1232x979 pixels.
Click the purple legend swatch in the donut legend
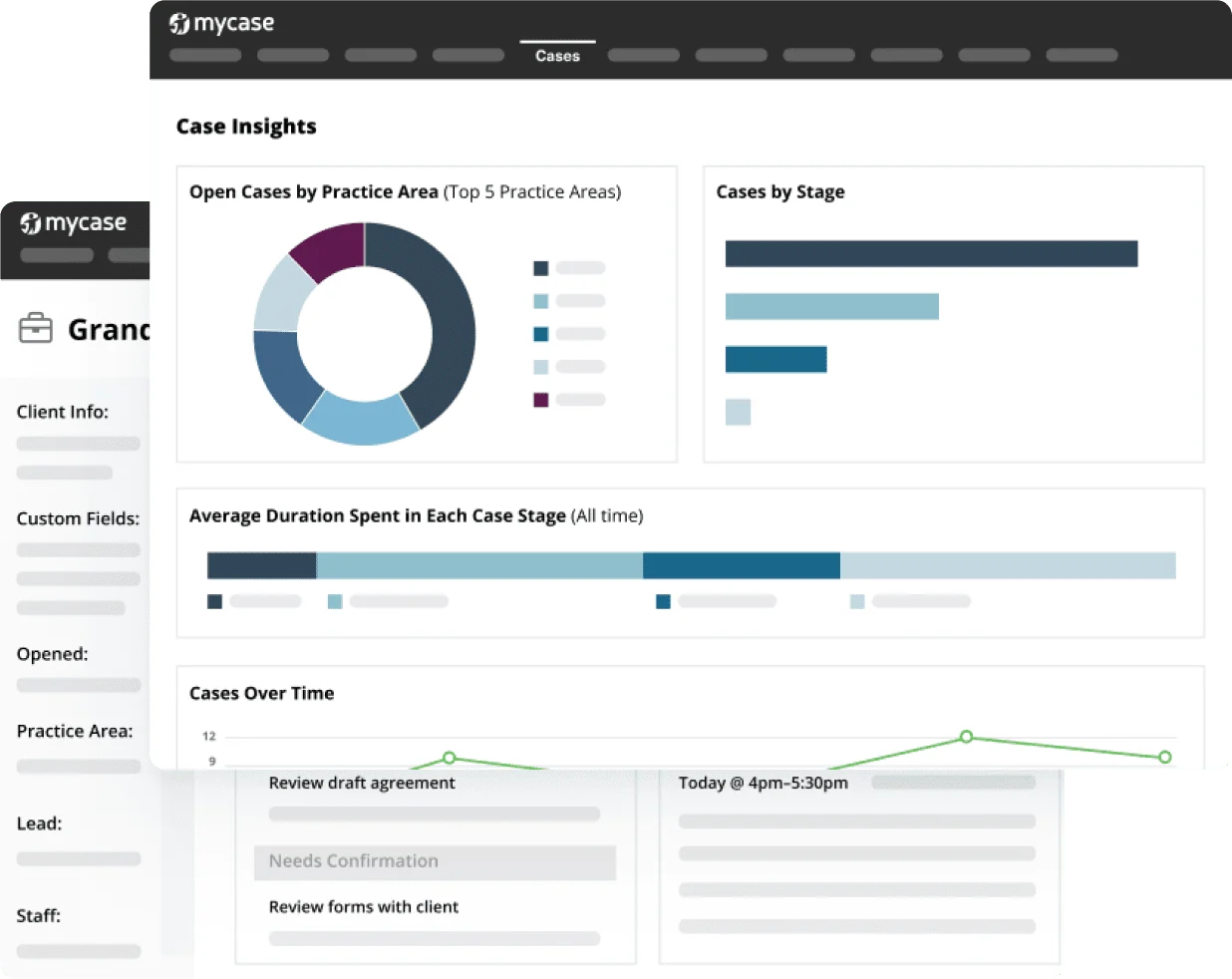click(x=541, y=400)
